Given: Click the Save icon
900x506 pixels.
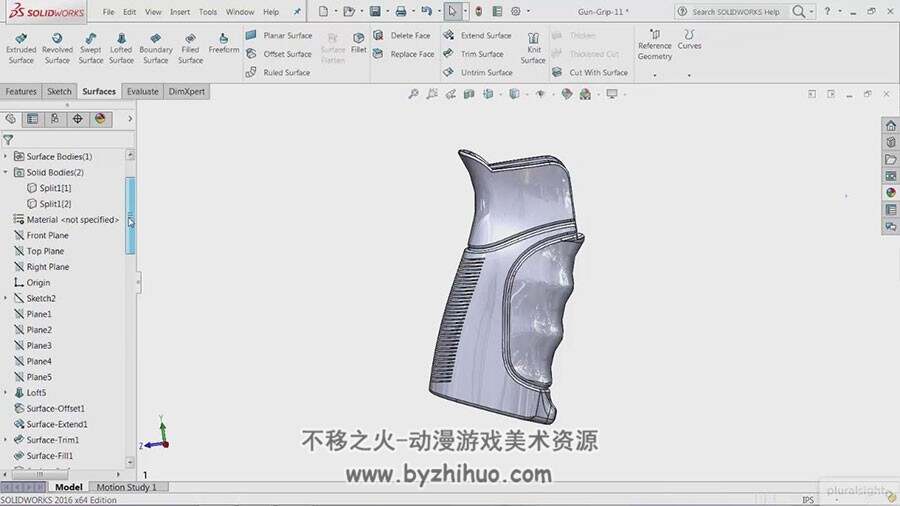Looking at the screenshot, I should pos(375,11).
